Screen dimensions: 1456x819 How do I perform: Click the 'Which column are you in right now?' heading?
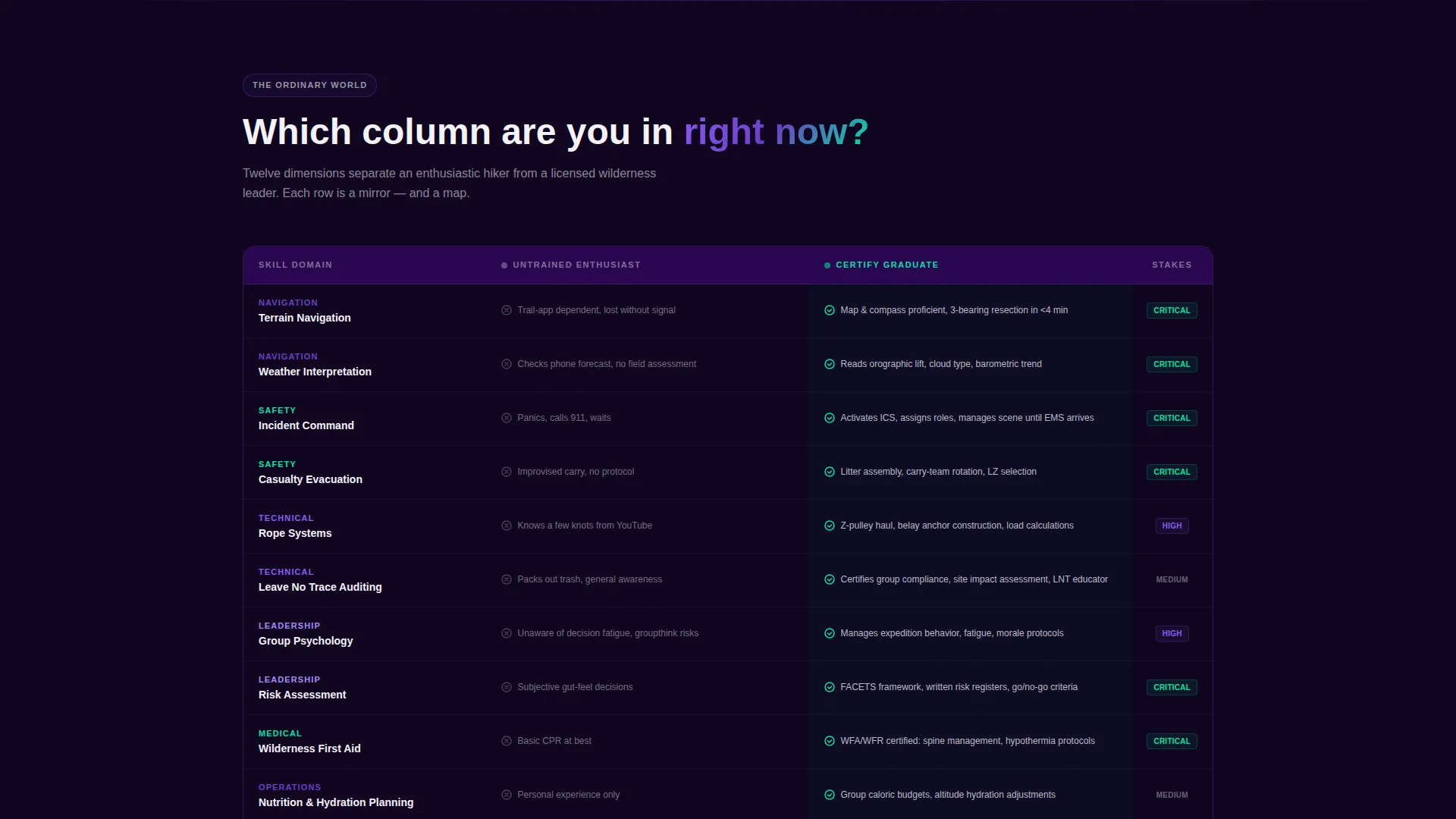point(555,132)
